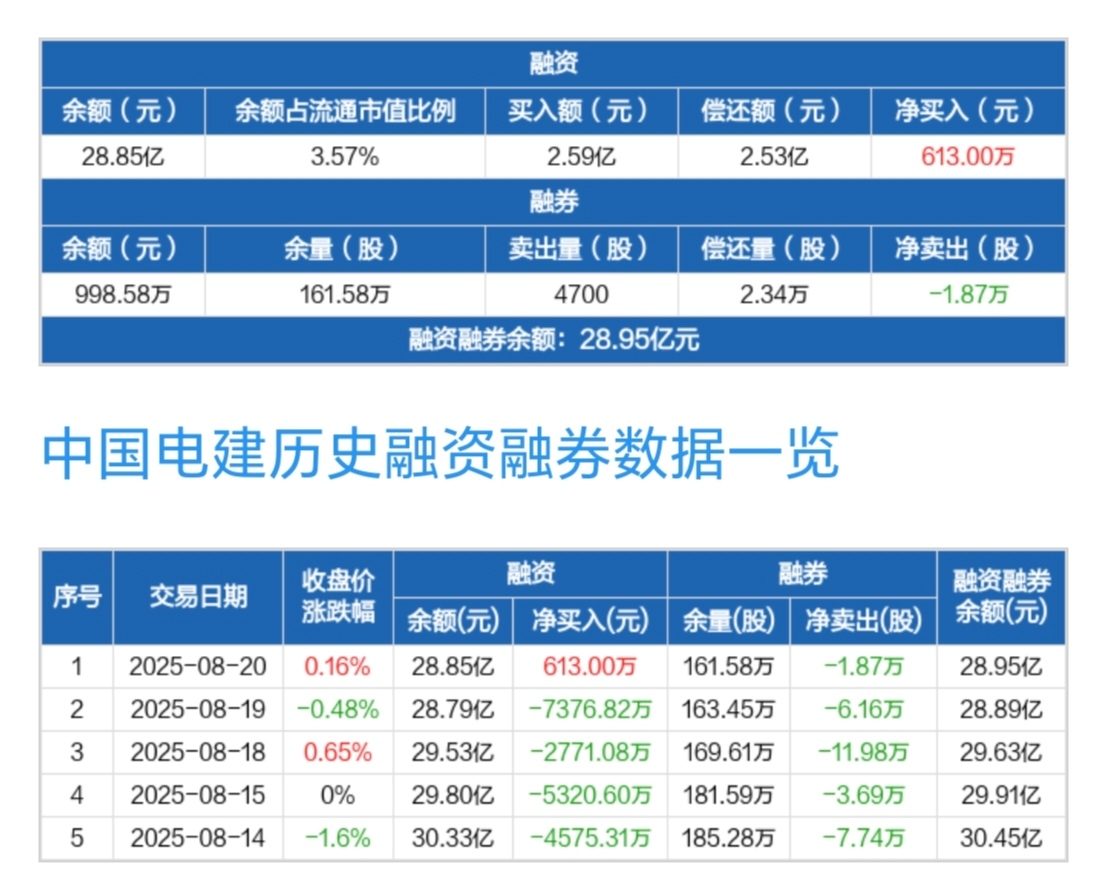The image size is (1105, 876).
Task: Select the 4700 sell volume cell
Action: click(581, 294)
